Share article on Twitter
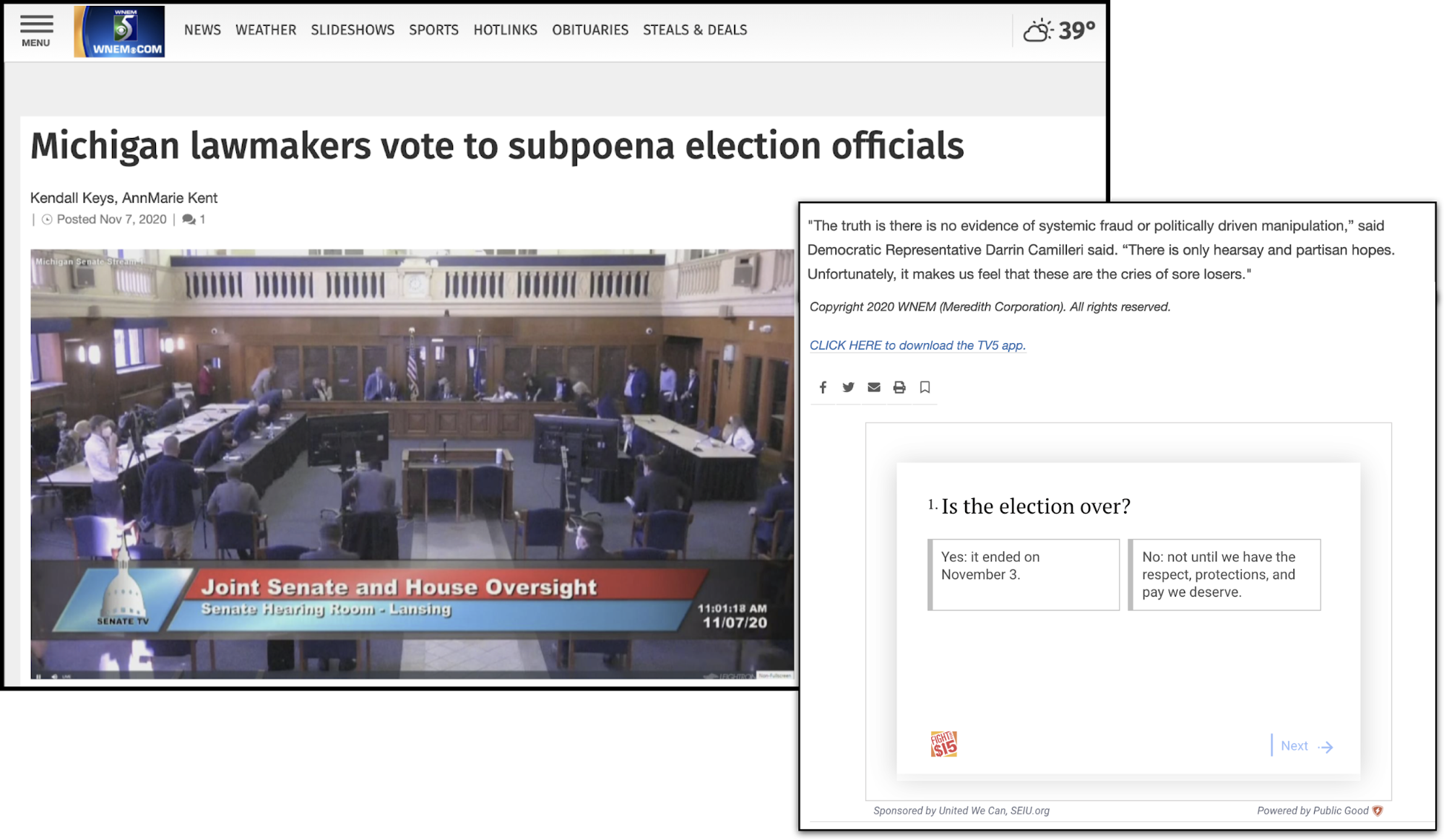 point(848,387)
